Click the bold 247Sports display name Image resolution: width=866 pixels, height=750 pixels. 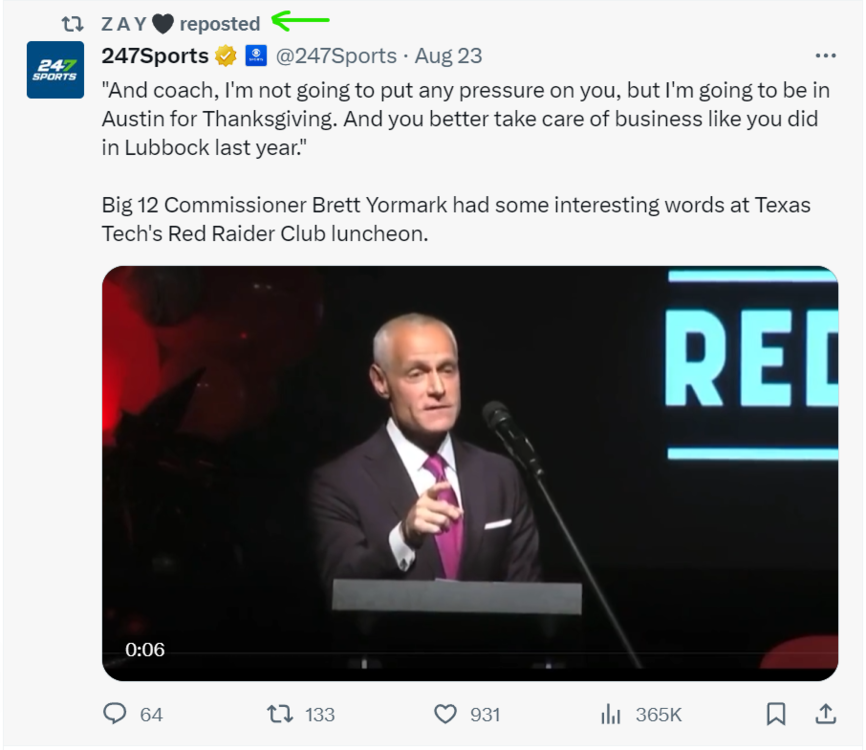tap(155, 55)
